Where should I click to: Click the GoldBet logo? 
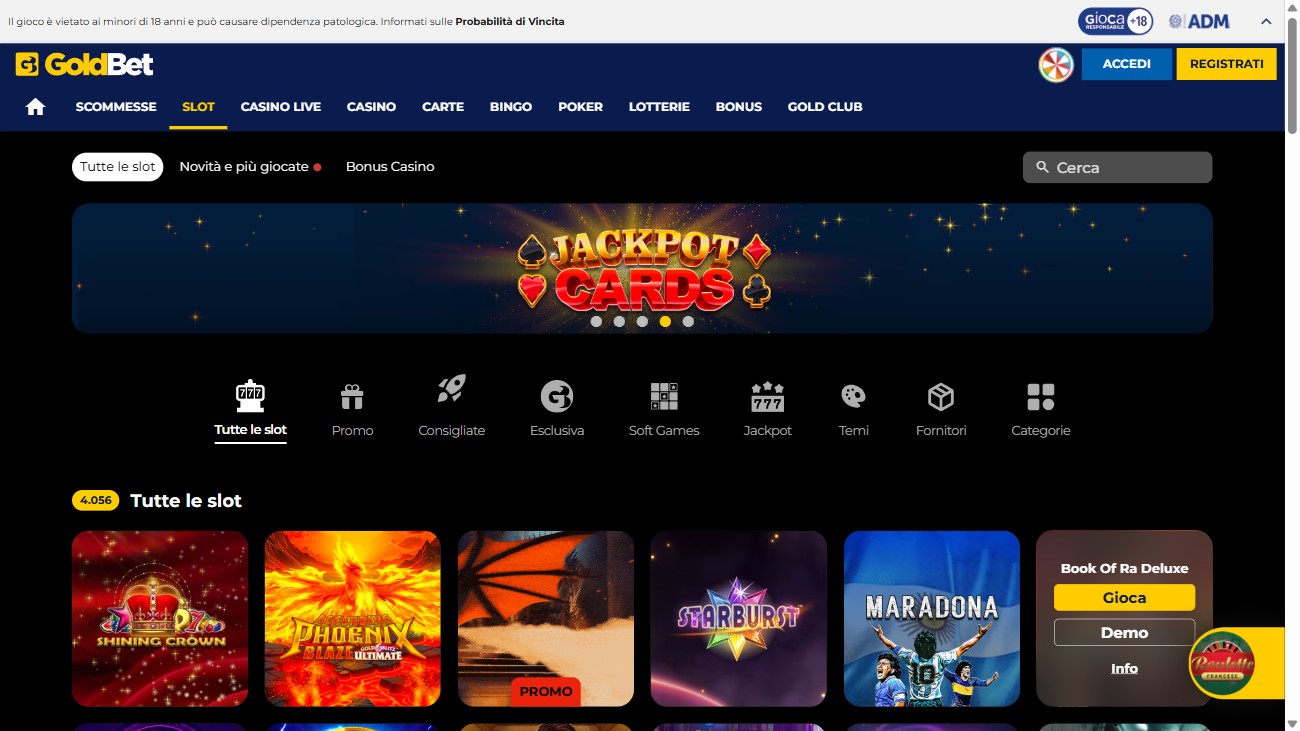click(x=85, y=64)
